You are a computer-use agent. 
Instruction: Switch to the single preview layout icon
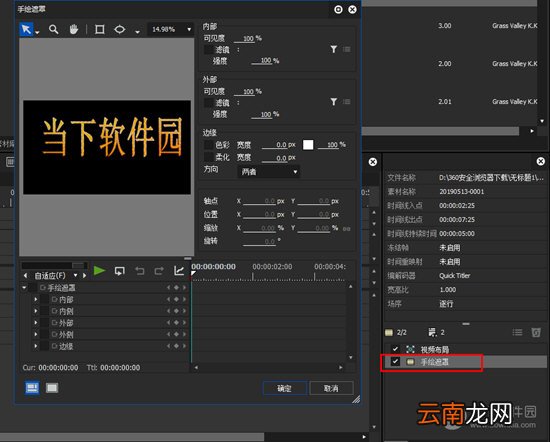point(52,388)
